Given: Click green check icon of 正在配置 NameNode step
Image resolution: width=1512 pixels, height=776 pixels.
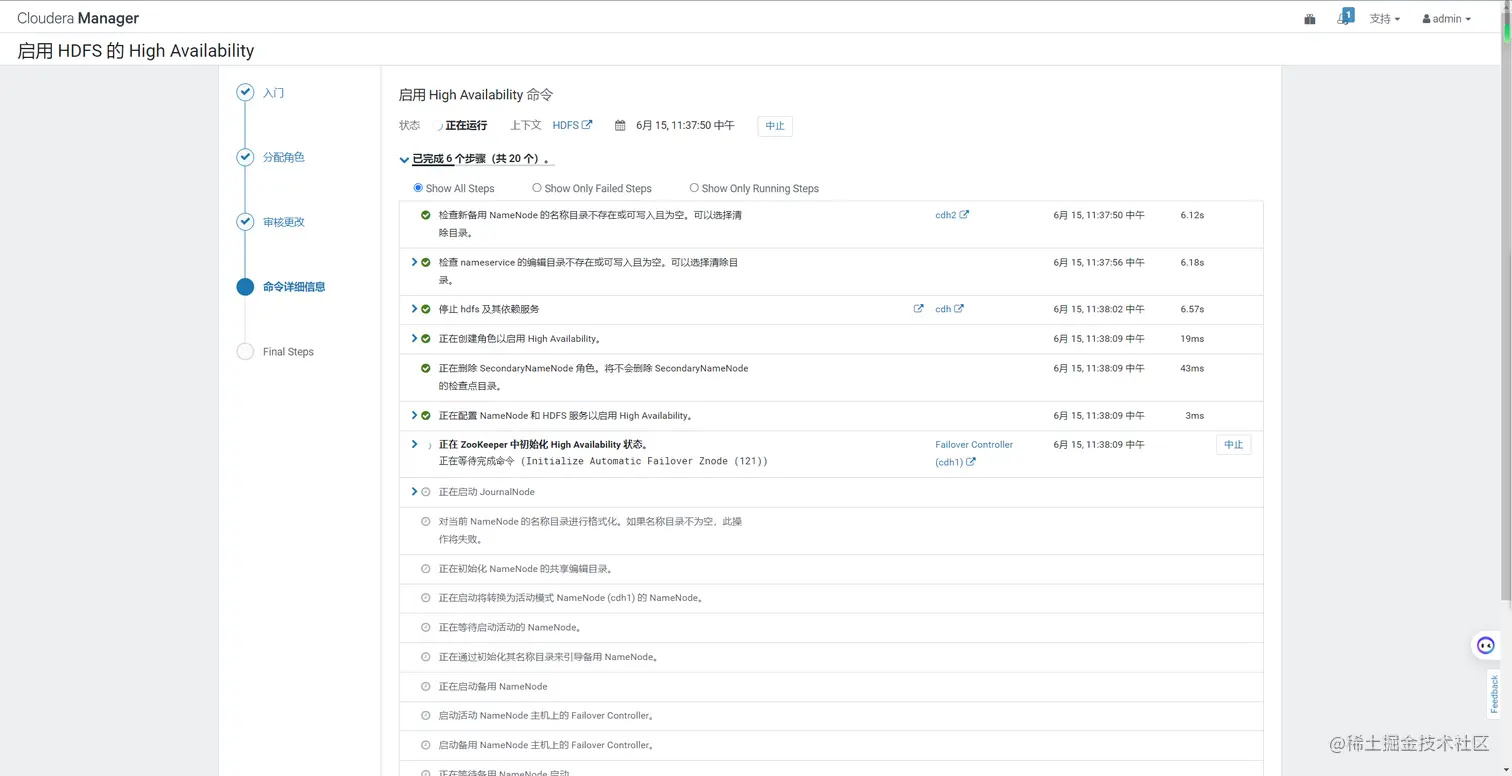Looking at the screenshot, I should coord(426,415).
